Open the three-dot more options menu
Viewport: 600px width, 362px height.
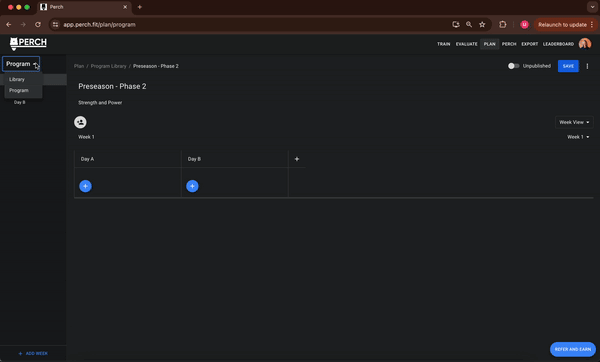[587, 66]
